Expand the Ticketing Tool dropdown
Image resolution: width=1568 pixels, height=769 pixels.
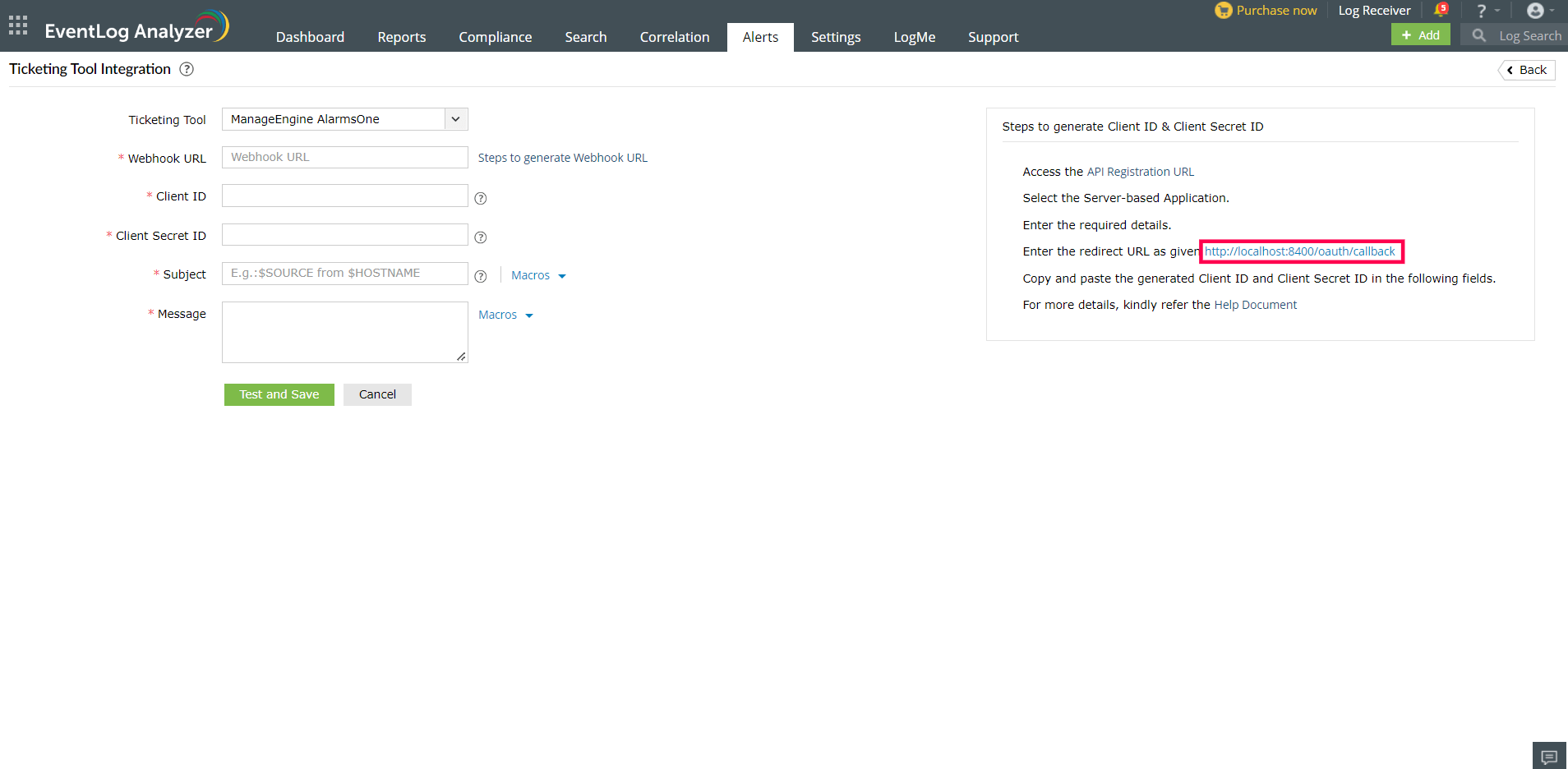(455, 119)
